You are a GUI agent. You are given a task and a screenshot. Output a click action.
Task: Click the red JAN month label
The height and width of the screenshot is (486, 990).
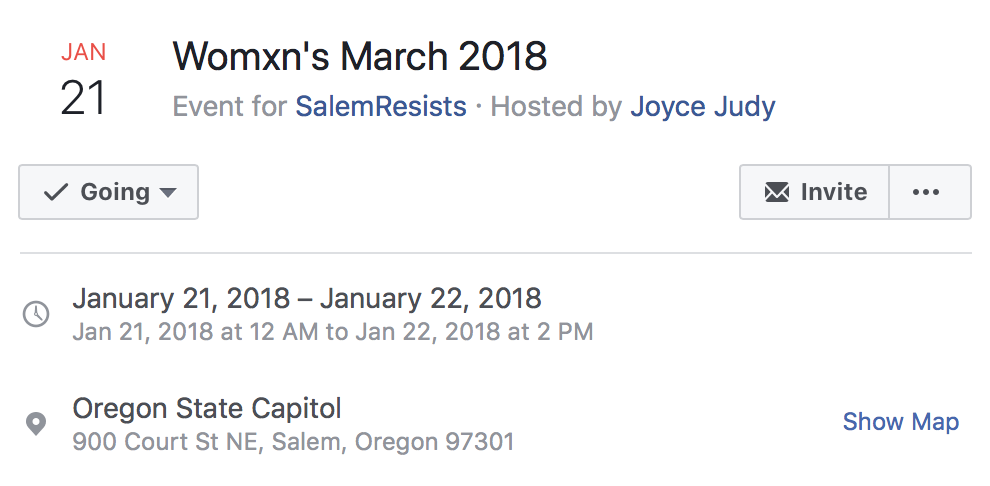pyautogui.click(x=83, y=52)
